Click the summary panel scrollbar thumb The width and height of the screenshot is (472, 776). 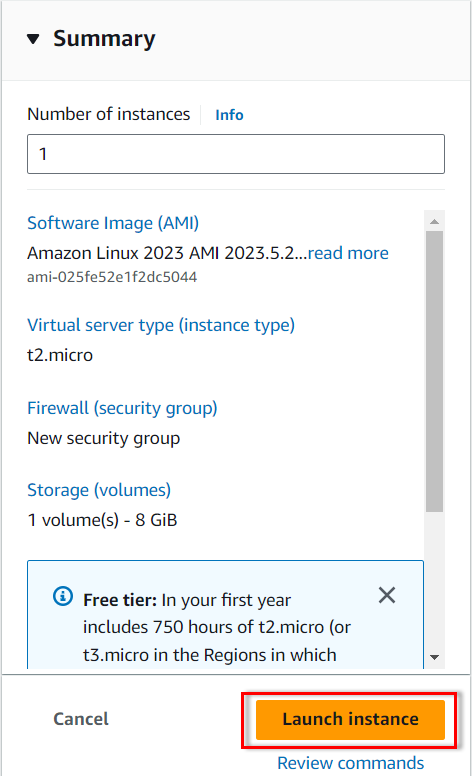[x=434, y=371]
